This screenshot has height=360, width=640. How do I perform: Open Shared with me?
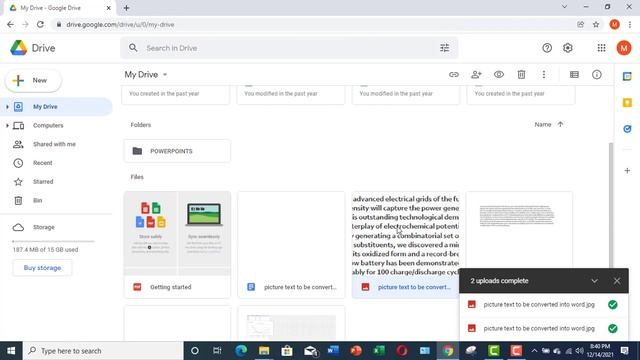point(54,144)
